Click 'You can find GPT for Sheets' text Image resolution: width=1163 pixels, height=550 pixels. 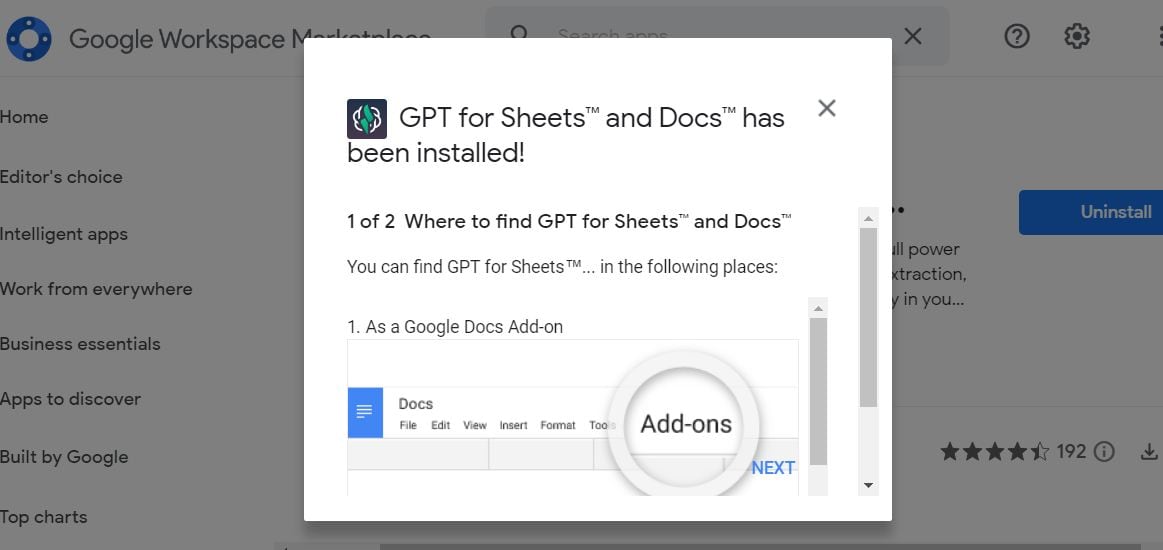562,267
